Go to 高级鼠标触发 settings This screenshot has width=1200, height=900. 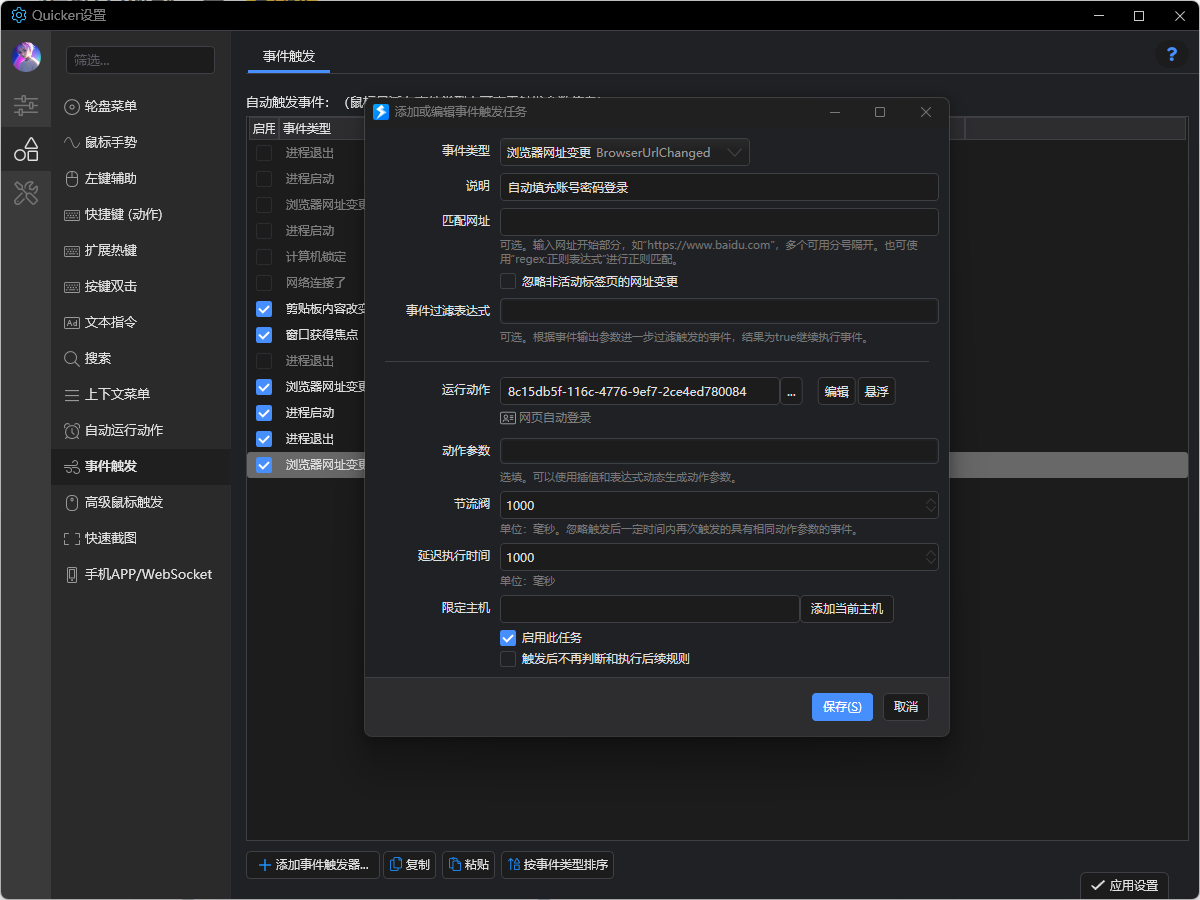point(141,502)
